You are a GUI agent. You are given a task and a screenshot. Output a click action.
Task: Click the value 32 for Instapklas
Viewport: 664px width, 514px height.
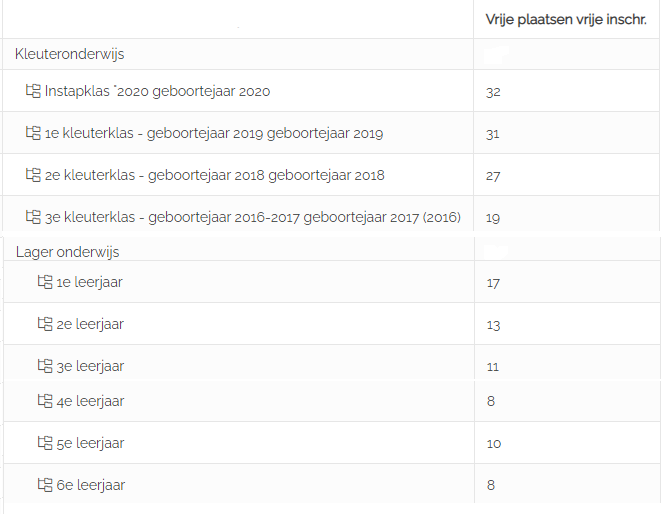click(493, 92)
